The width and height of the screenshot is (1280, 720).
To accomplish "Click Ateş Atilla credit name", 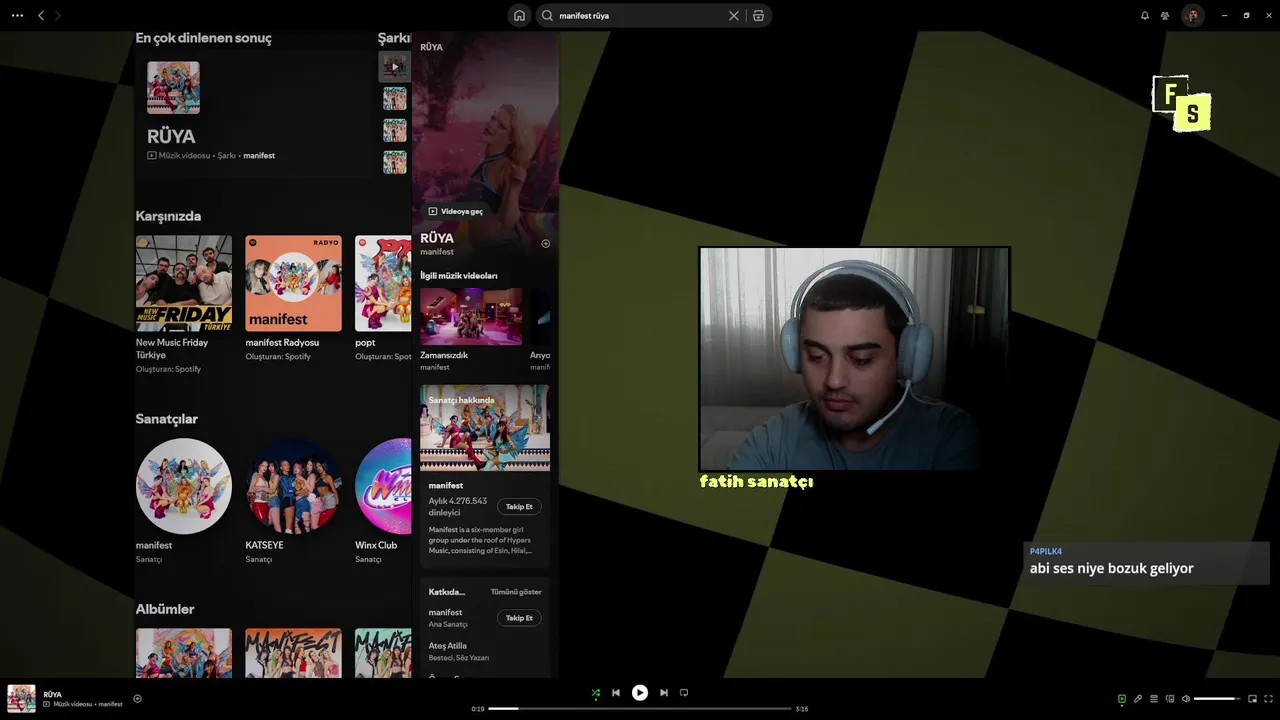I will point(448,646).
